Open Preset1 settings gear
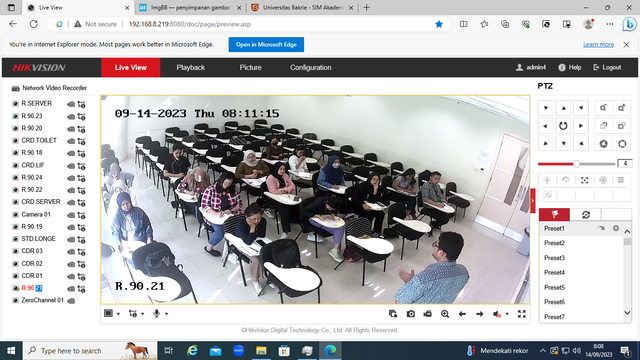The image size is (640, 360). click(x=616, y=229)
